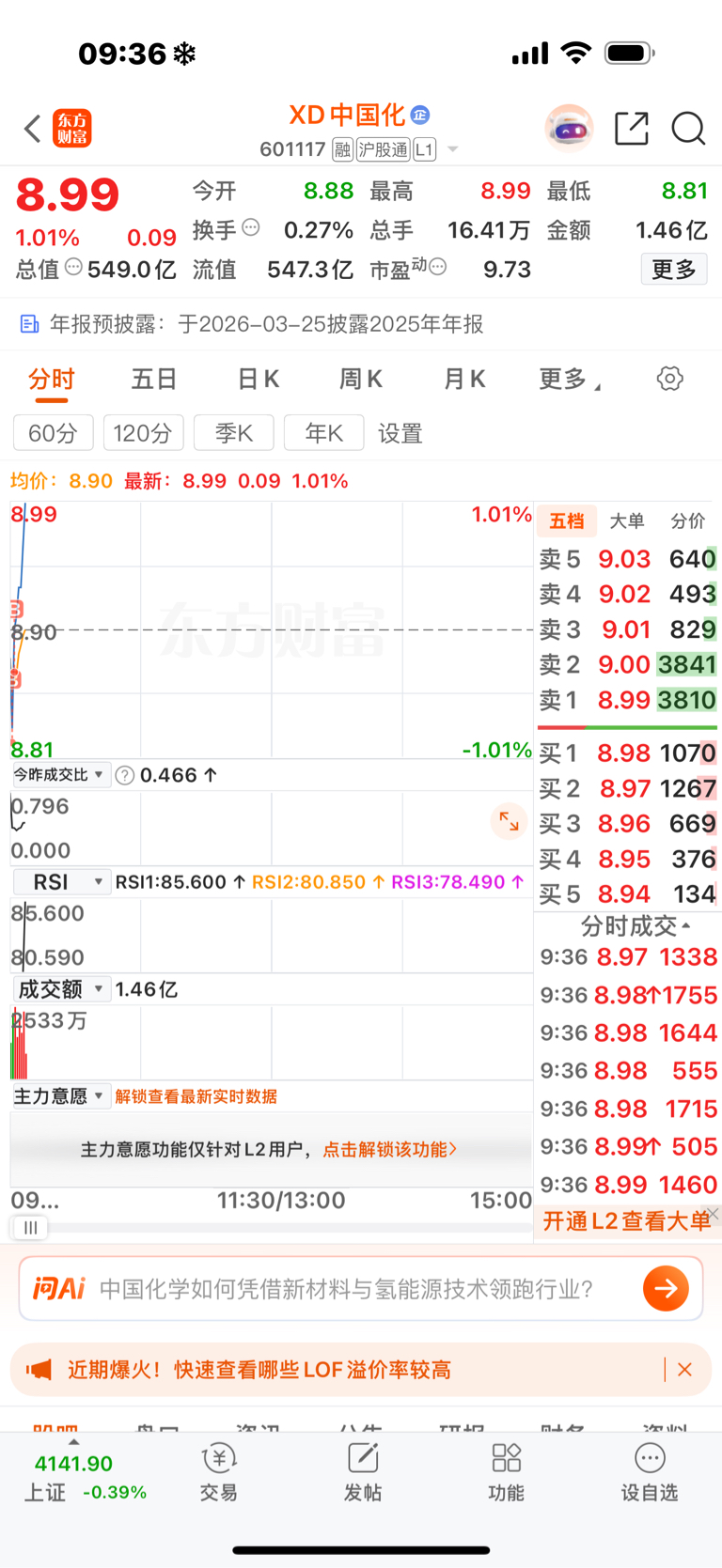The image size is (722, 1568).
Task: Open the robot assistant avatar
Action: (569, 128)
